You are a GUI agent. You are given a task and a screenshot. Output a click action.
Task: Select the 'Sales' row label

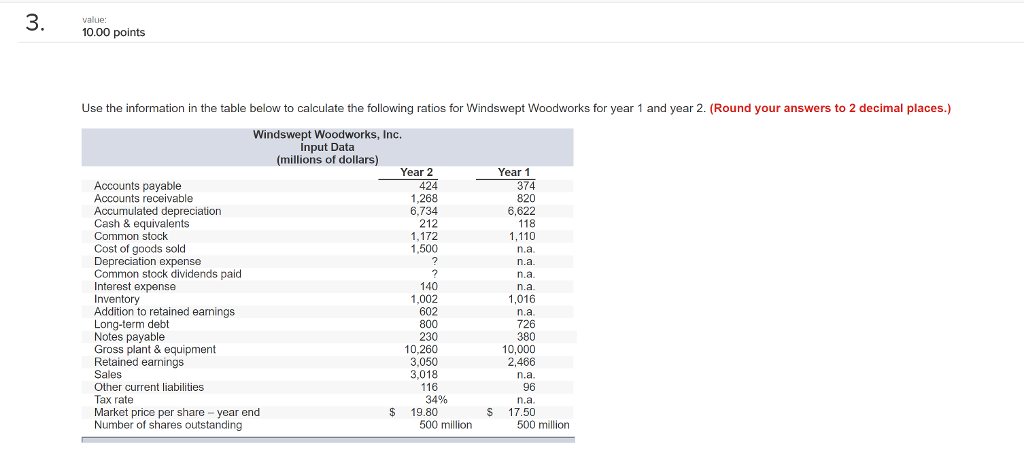[x=108, y=374]
